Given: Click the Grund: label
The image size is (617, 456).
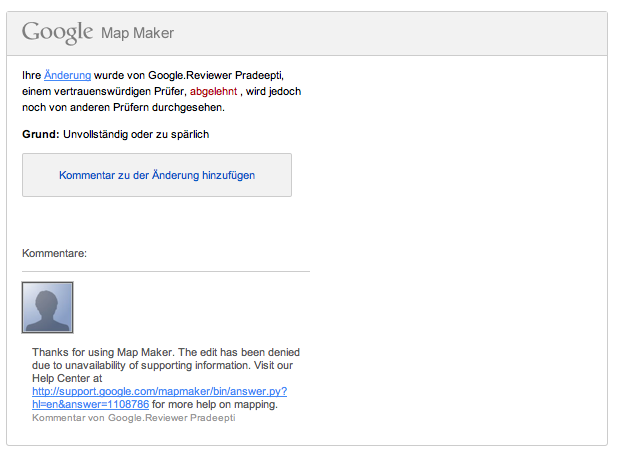Looking at the screenshot, I should (x=41, y=134).
